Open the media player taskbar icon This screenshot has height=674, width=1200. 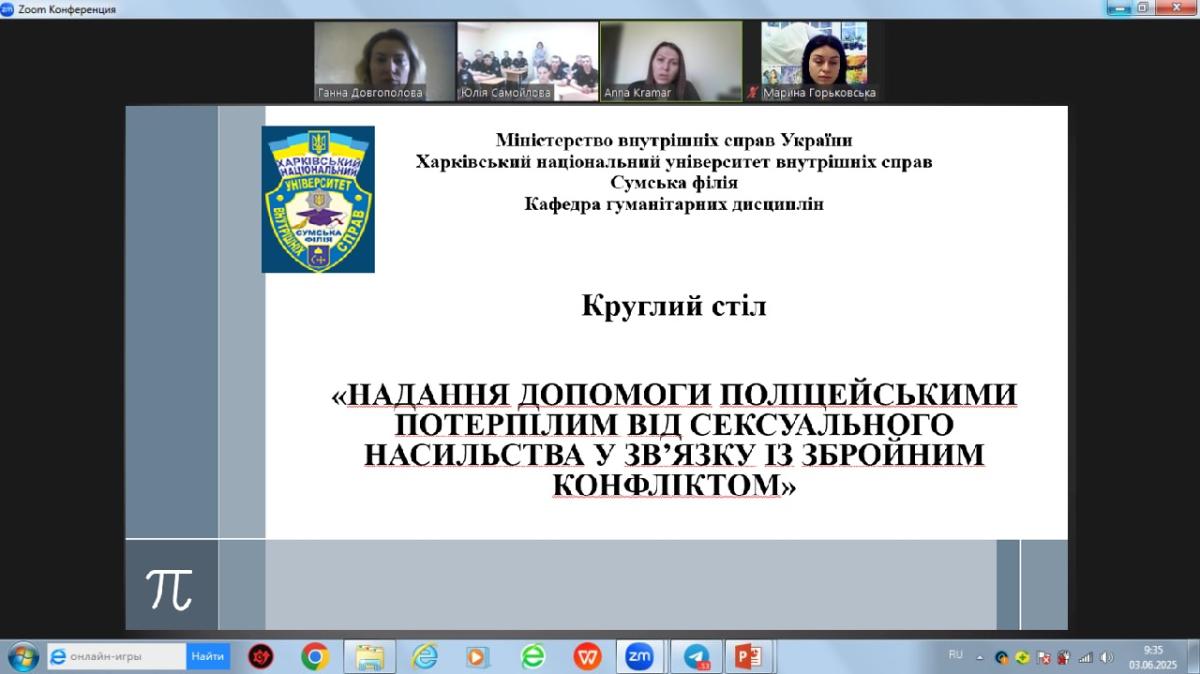pos(478,657)
